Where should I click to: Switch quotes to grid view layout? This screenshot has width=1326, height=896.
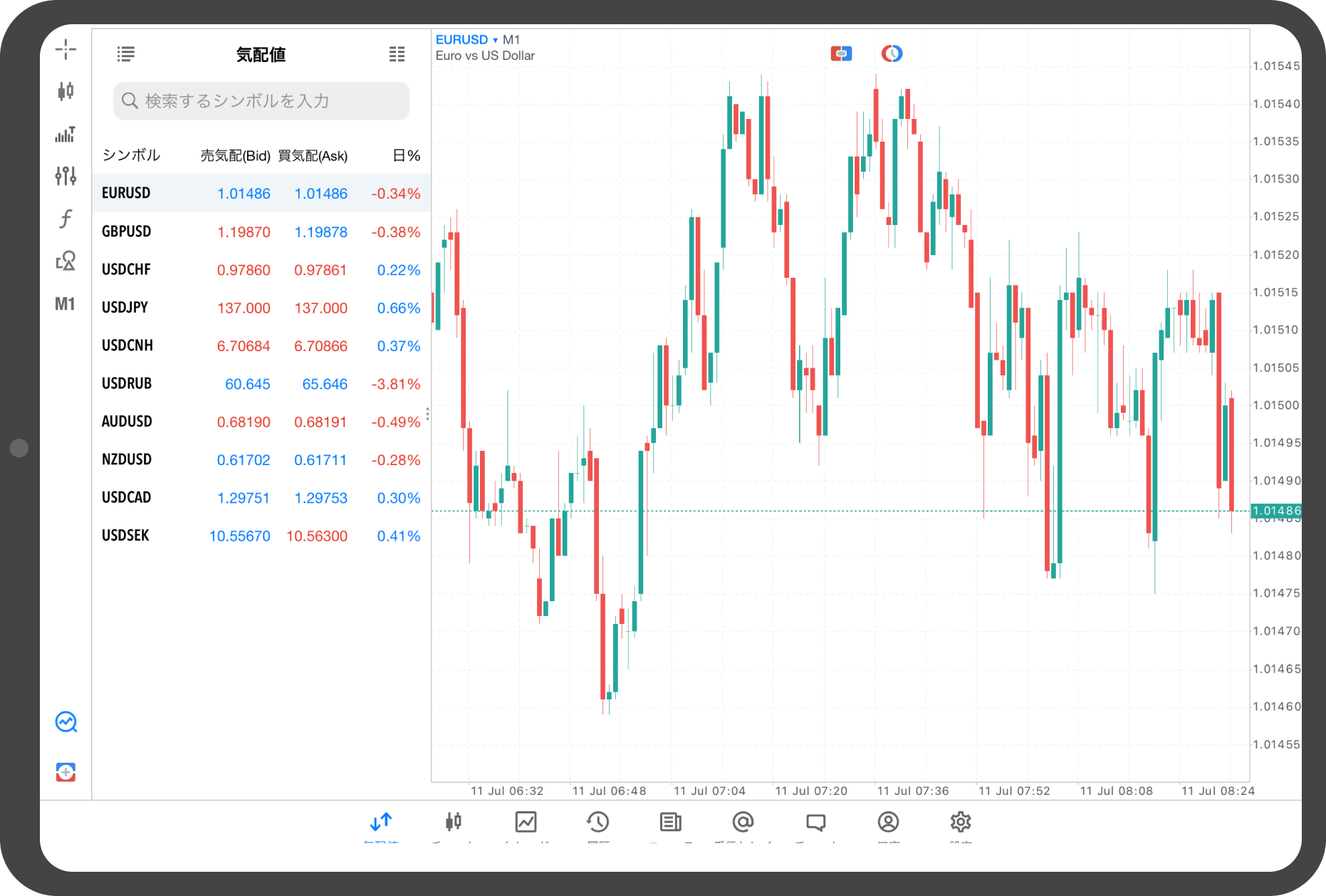397,54
